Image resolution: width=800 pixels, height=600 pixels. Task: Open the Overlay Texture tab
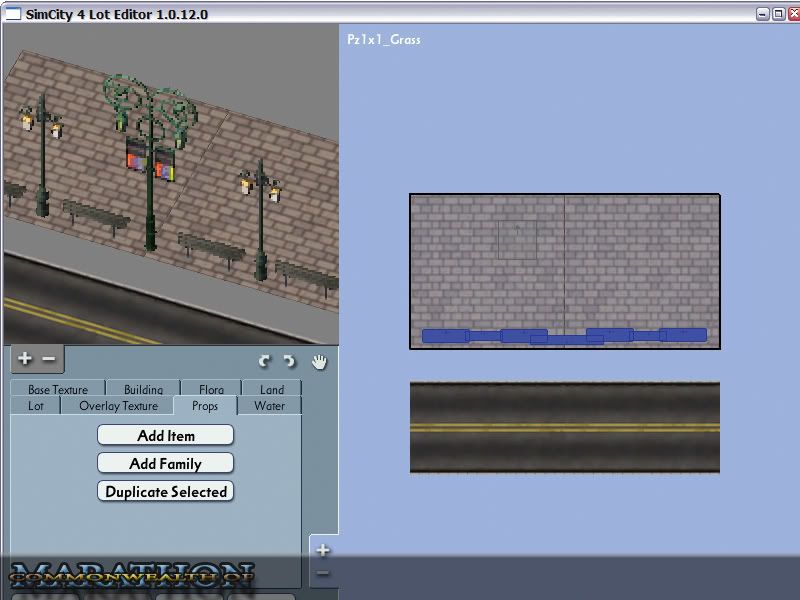tap(118, 406)
